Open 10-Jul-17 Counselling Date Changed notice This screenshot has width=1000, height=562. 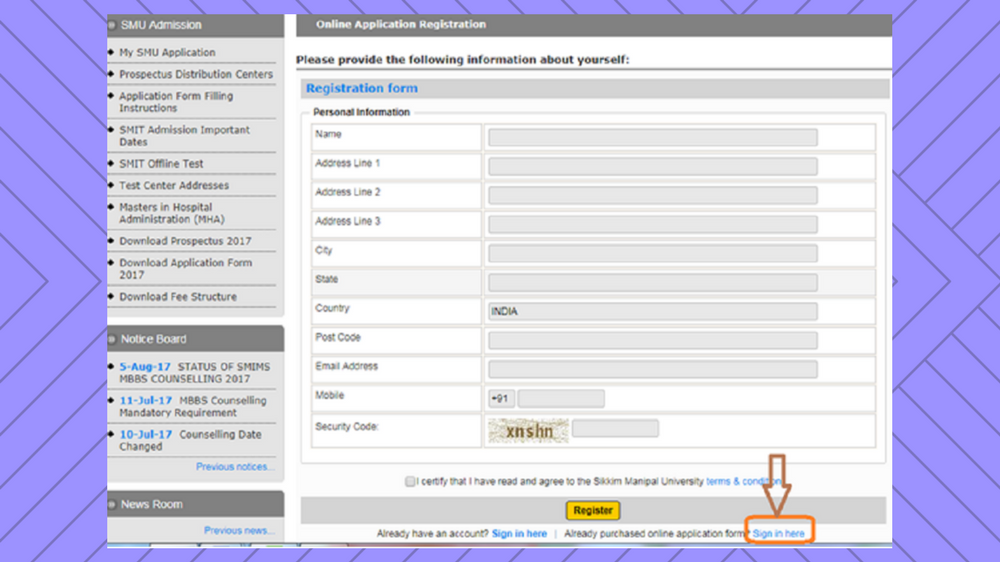[x=190, y=440]
